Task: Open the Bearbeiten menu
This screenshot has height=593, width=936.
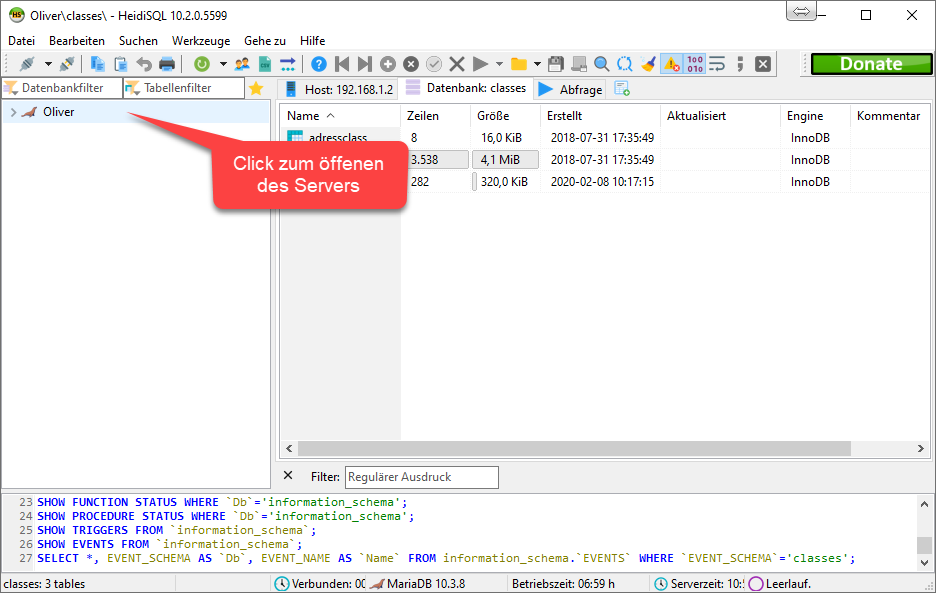Action: click(x=76, y=41)
